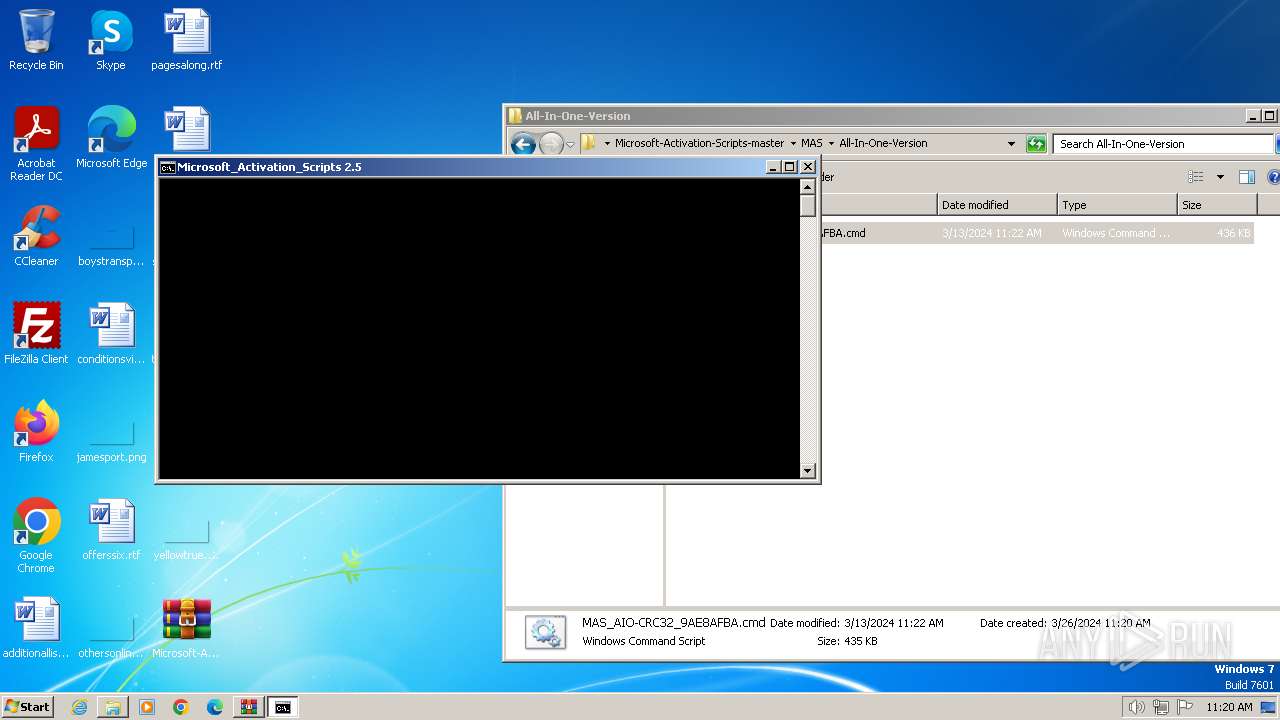Click the network tray icon

click(x=1161, y=707)
